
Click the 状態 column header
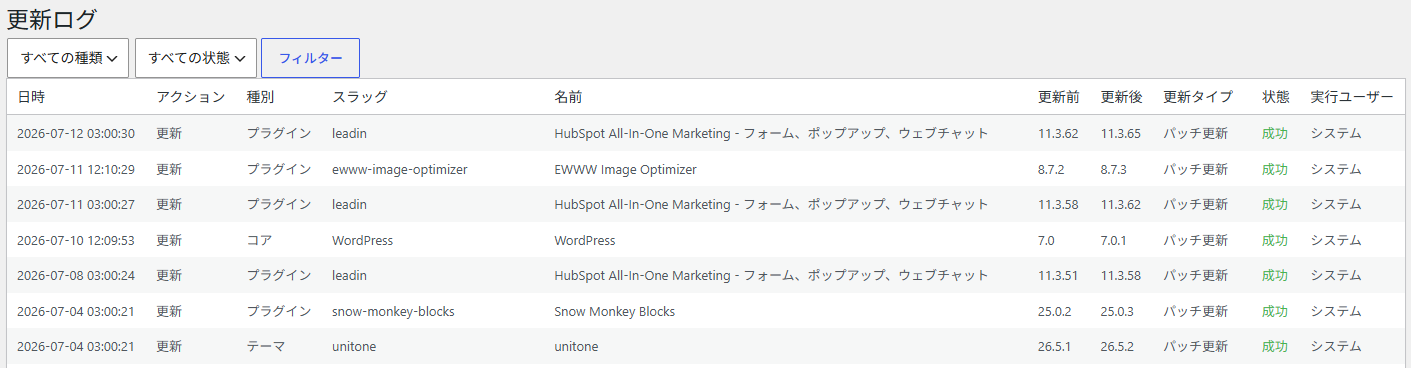[x=1275, y=97]
